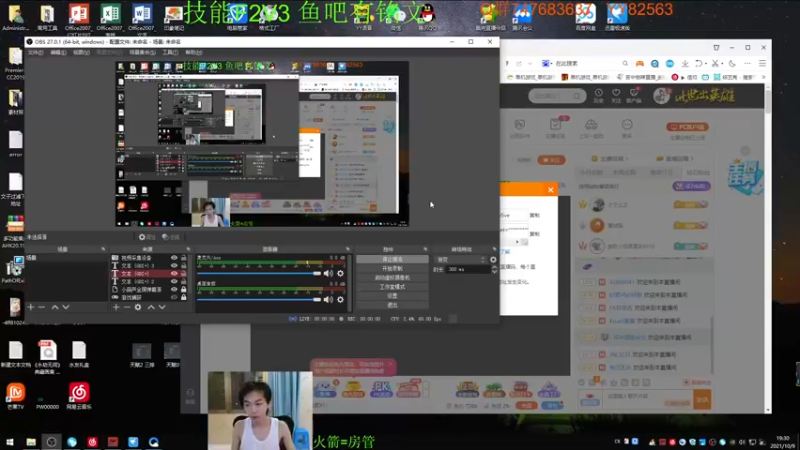Open the source properties gear below the sources list
This screenshot has width=800, height=450.
point(138,307)
